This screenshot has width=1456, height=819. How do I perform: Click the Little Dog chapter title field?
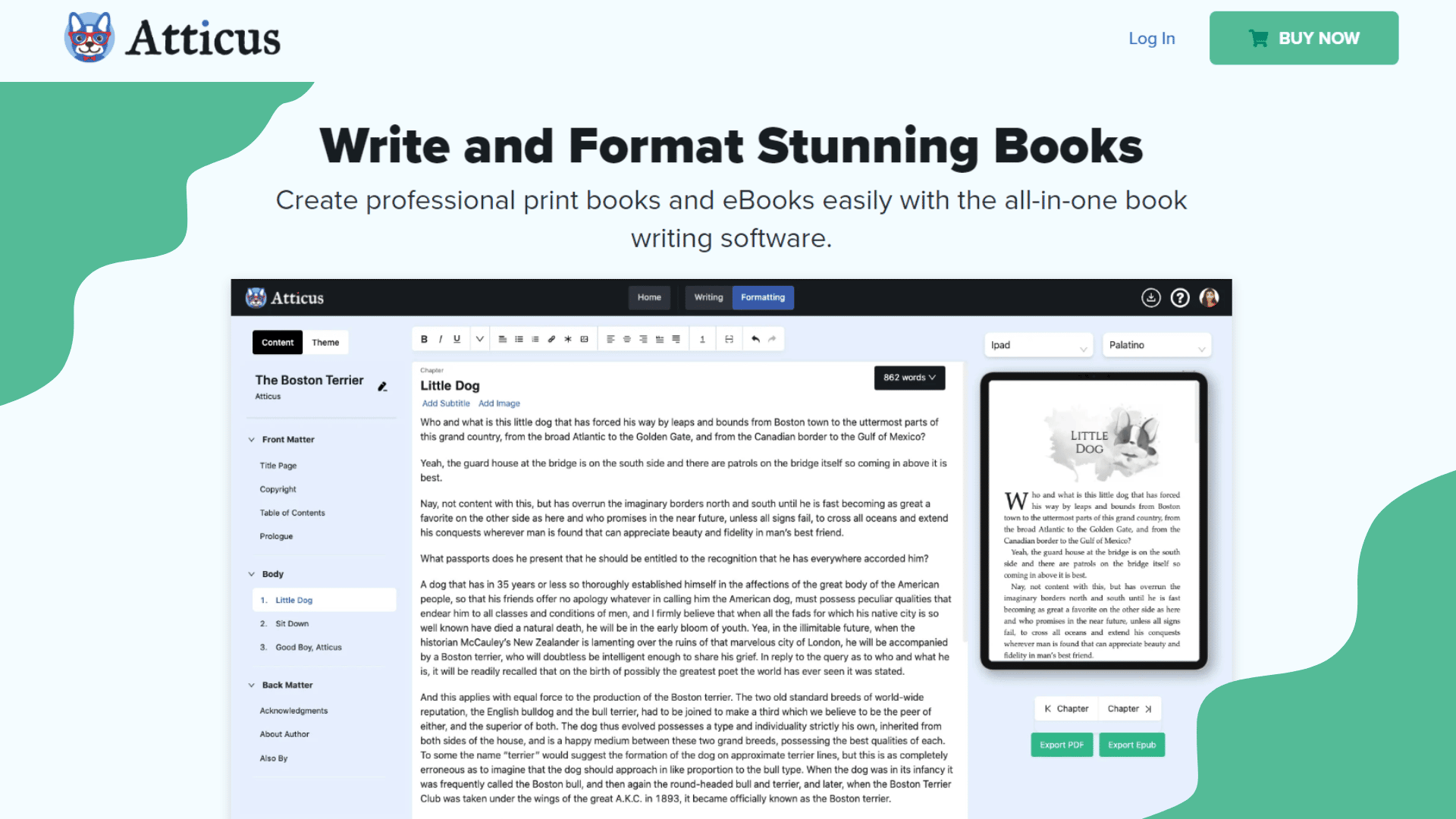point(450,385)
